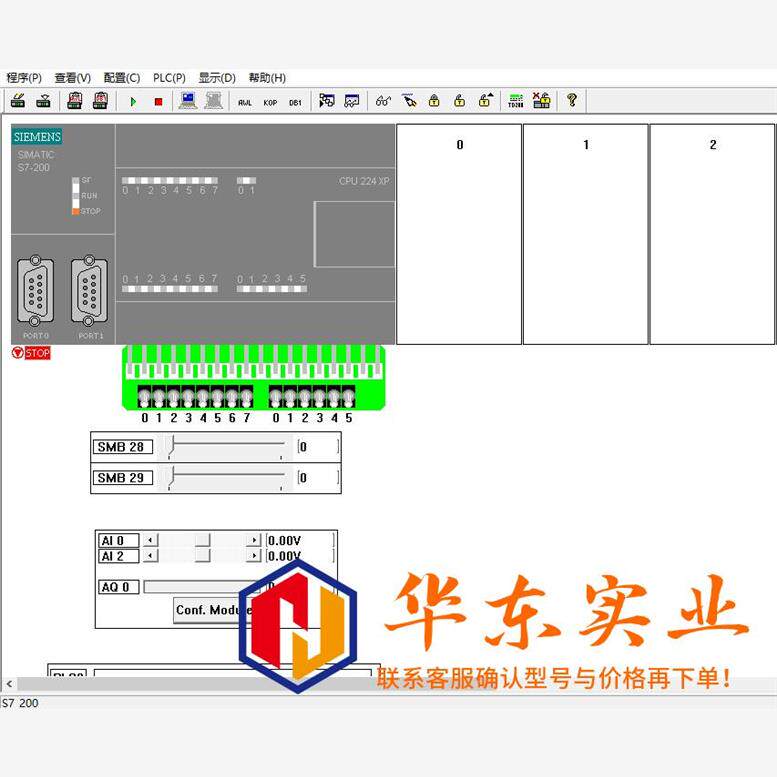
Task: Click the PORT0 serial connector
Action: click(35, 290)
